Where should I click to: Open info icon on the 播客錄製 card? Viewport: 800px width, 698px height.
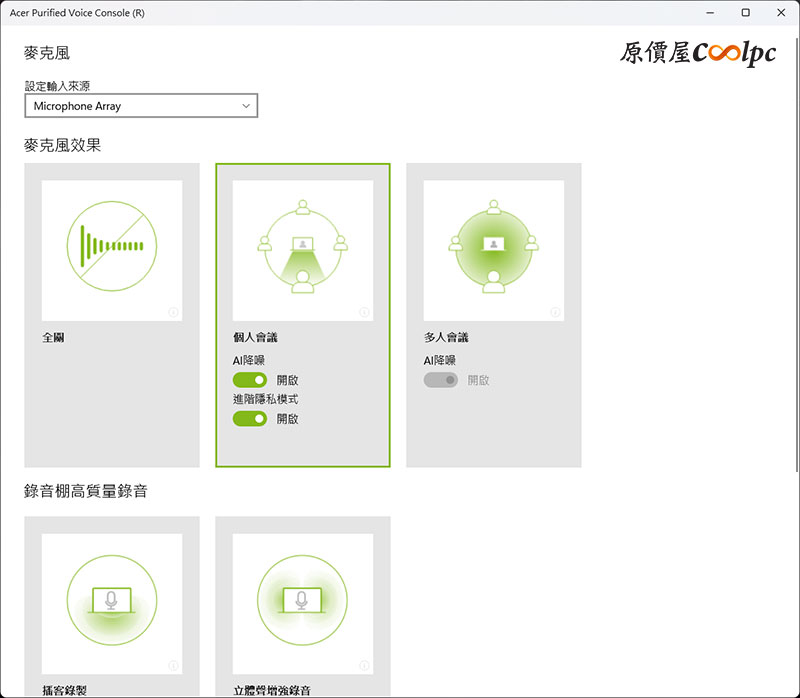(x=173, y=665)
